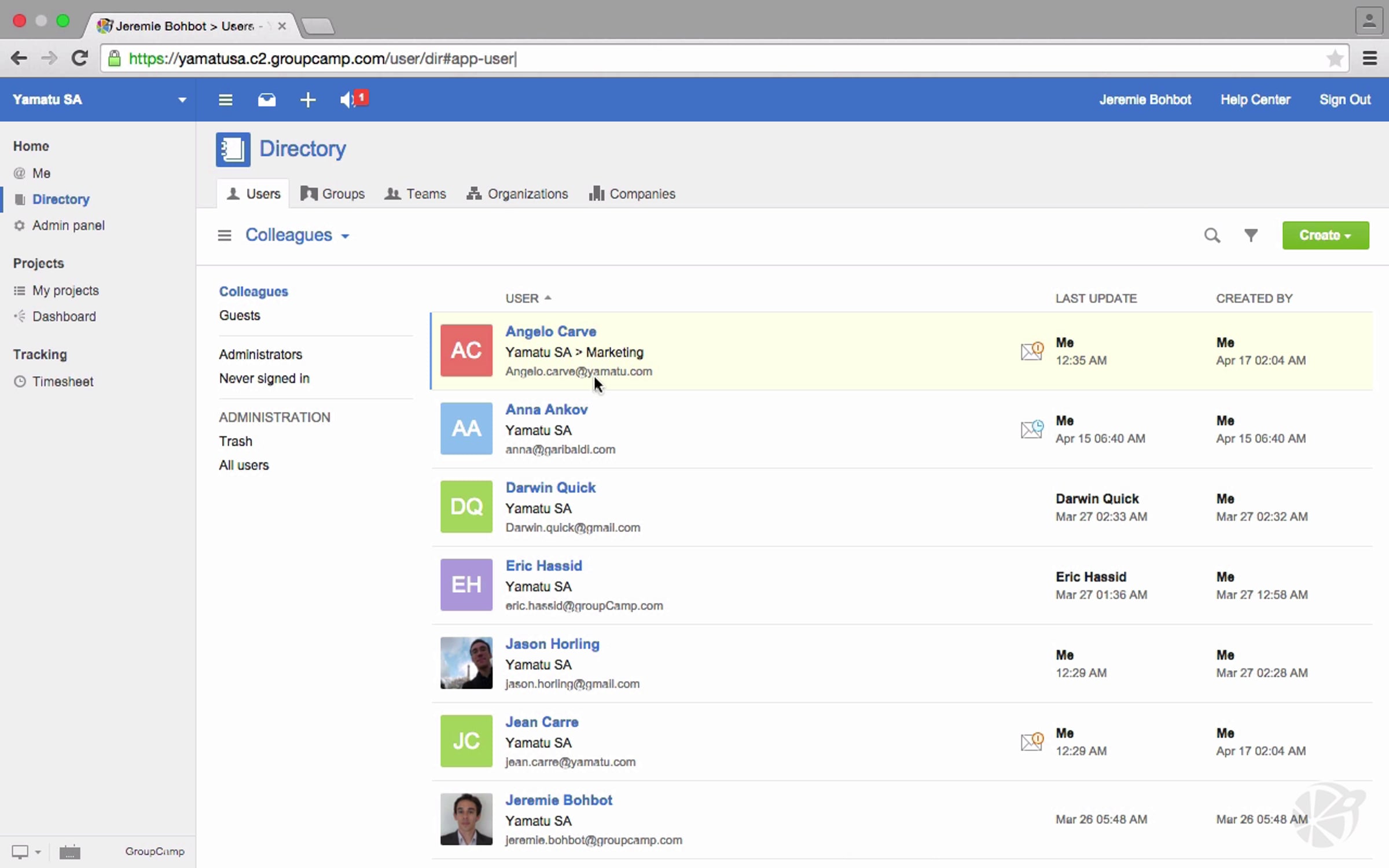1389x868 pixels.
Task: Click the hamburger menu icon in blue header
Action: pyautogui.click(x=225, y=100)
